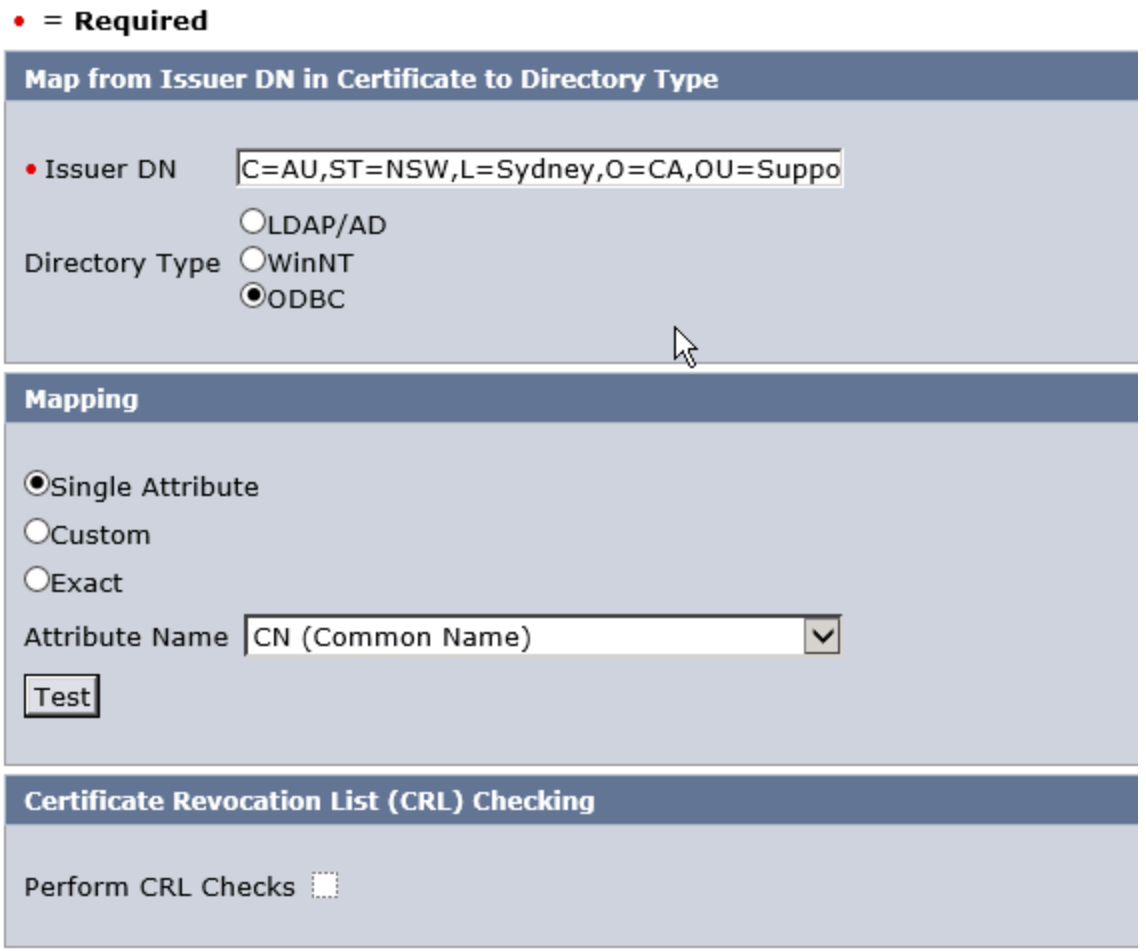
Task: Click the Issuer DN text field
Action: pos(539,169)
